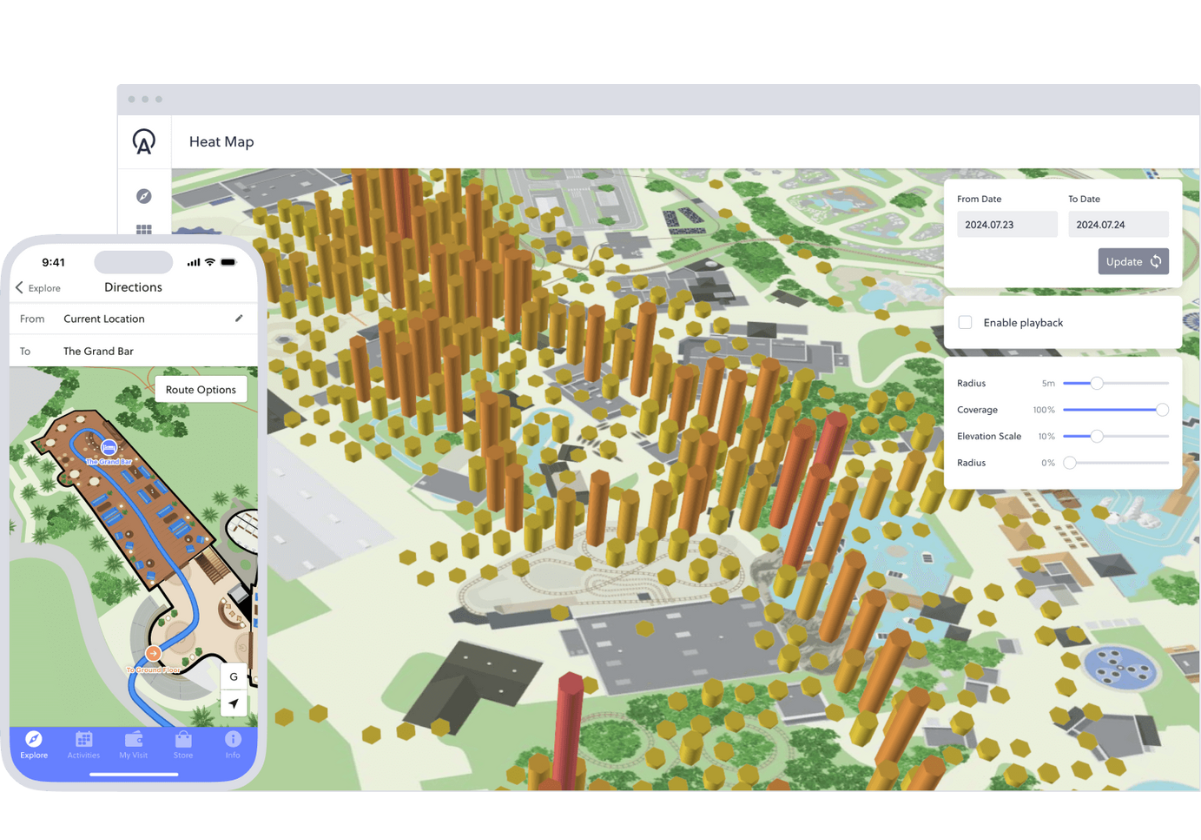Screen dimensions: 1201x840
Task: Open the grid icon in the desktop sidebar
Action: coord(144,230)
